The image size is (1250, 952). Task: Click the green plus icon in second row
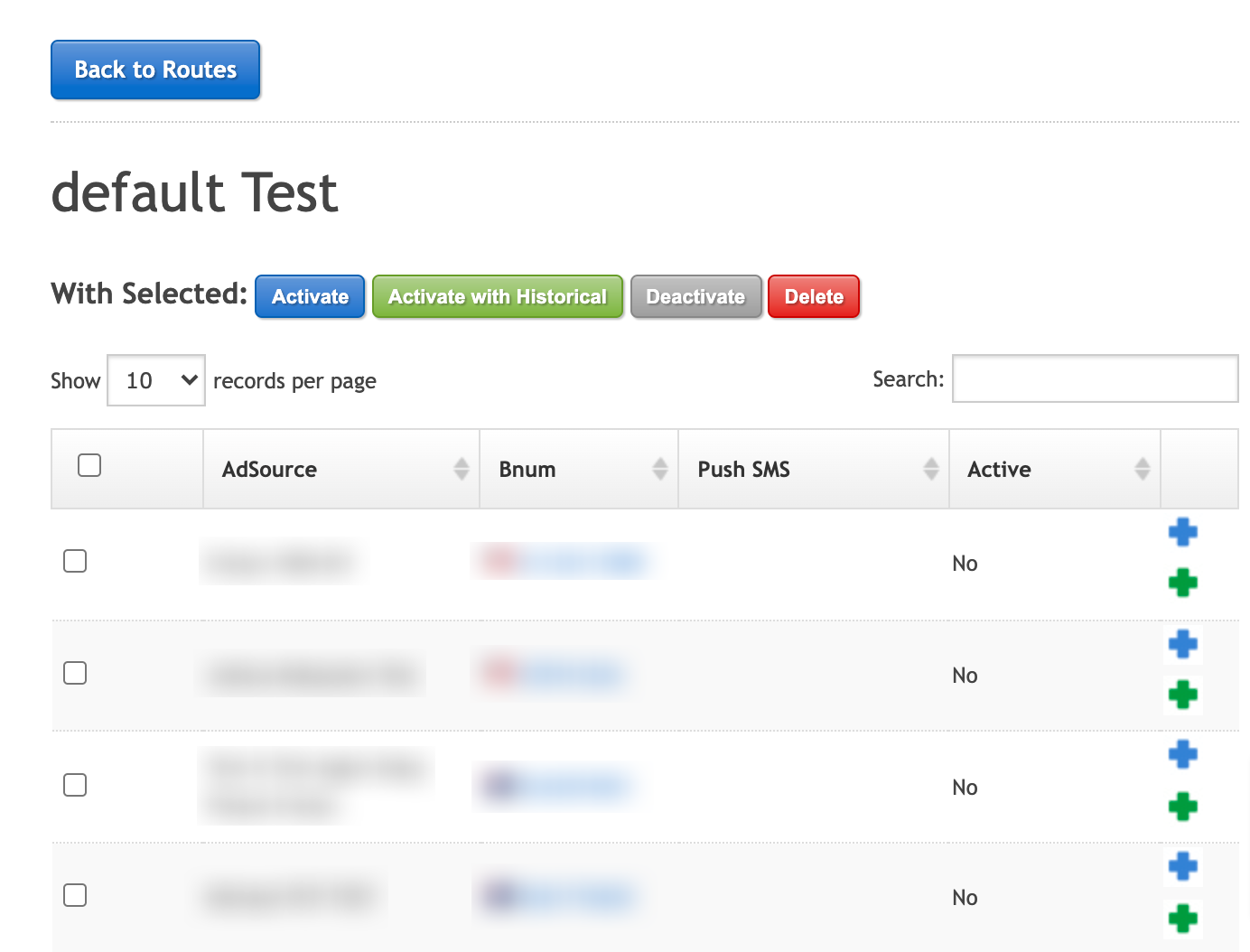point(1182,695)
